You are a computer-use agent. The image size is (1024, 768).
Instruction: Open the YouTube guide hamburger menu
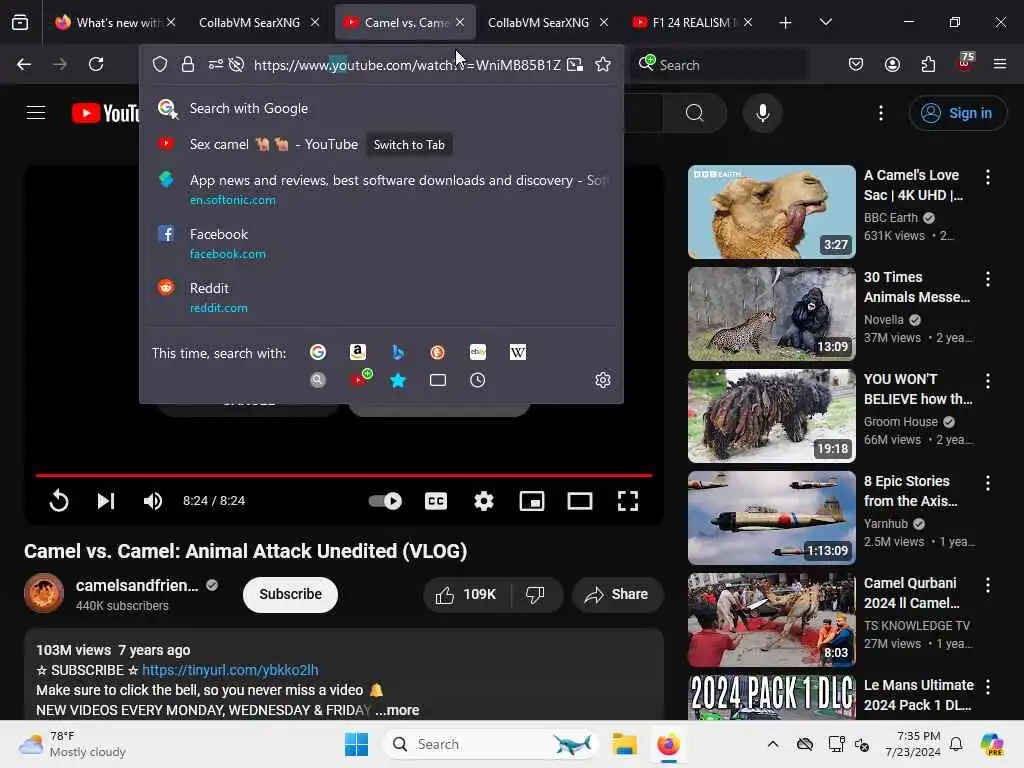point(36,113)
